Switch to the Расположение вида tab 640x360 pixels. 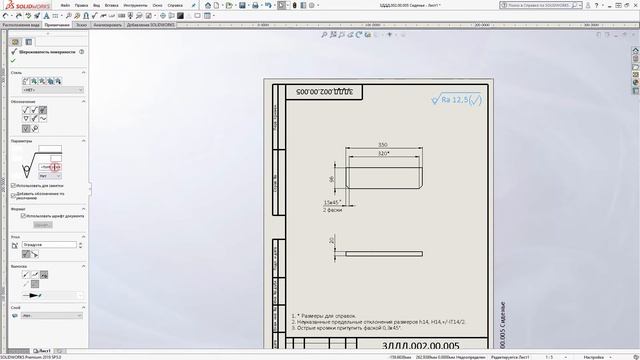pos(21,25)
